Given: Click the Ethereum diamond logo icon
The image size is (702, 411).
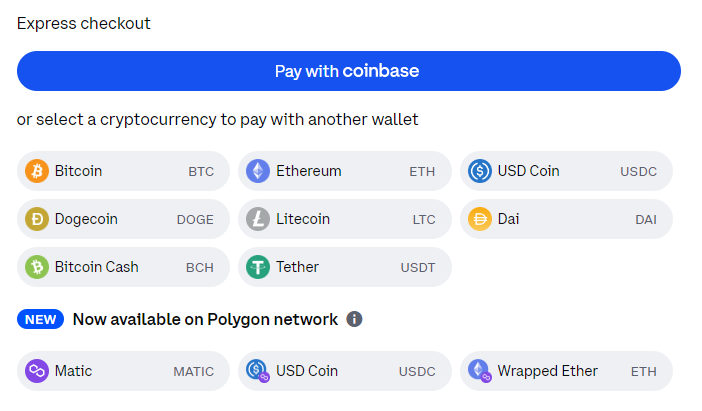Looking at the screenshot, I should tap(258, 171).
